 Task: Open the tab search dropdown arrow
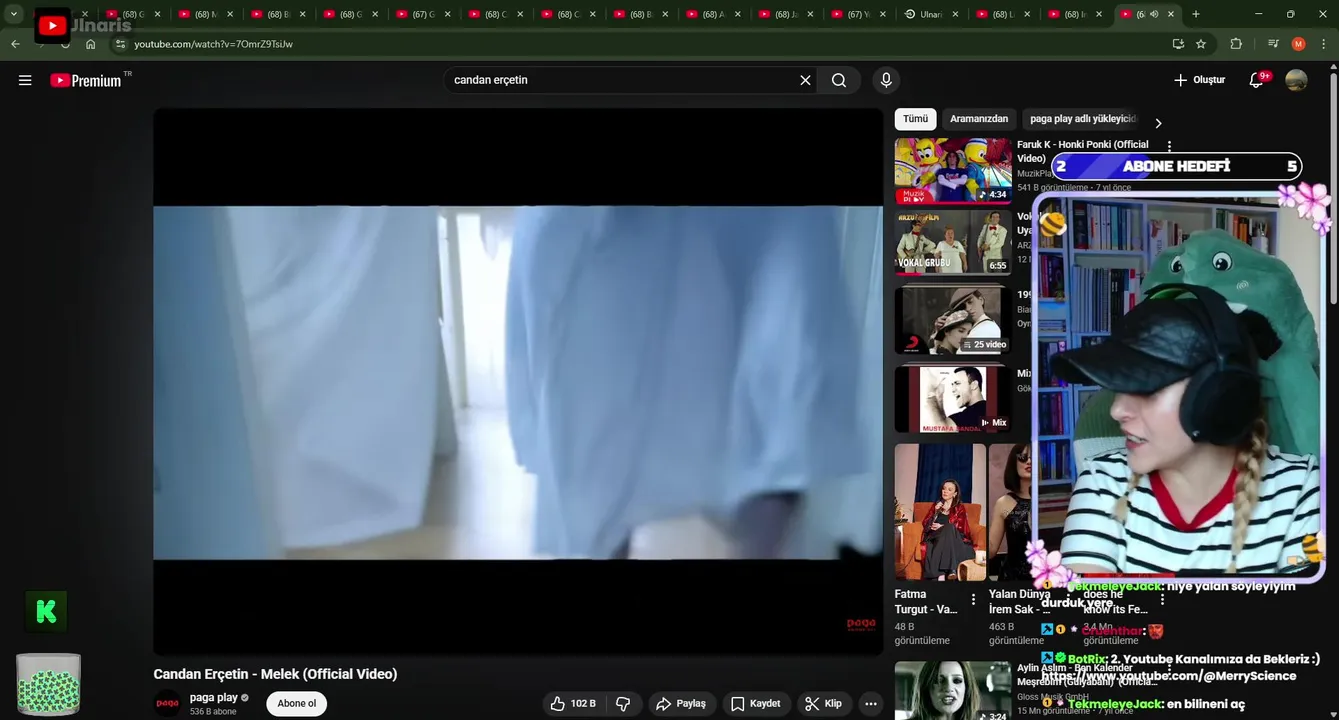pos(14,14)
